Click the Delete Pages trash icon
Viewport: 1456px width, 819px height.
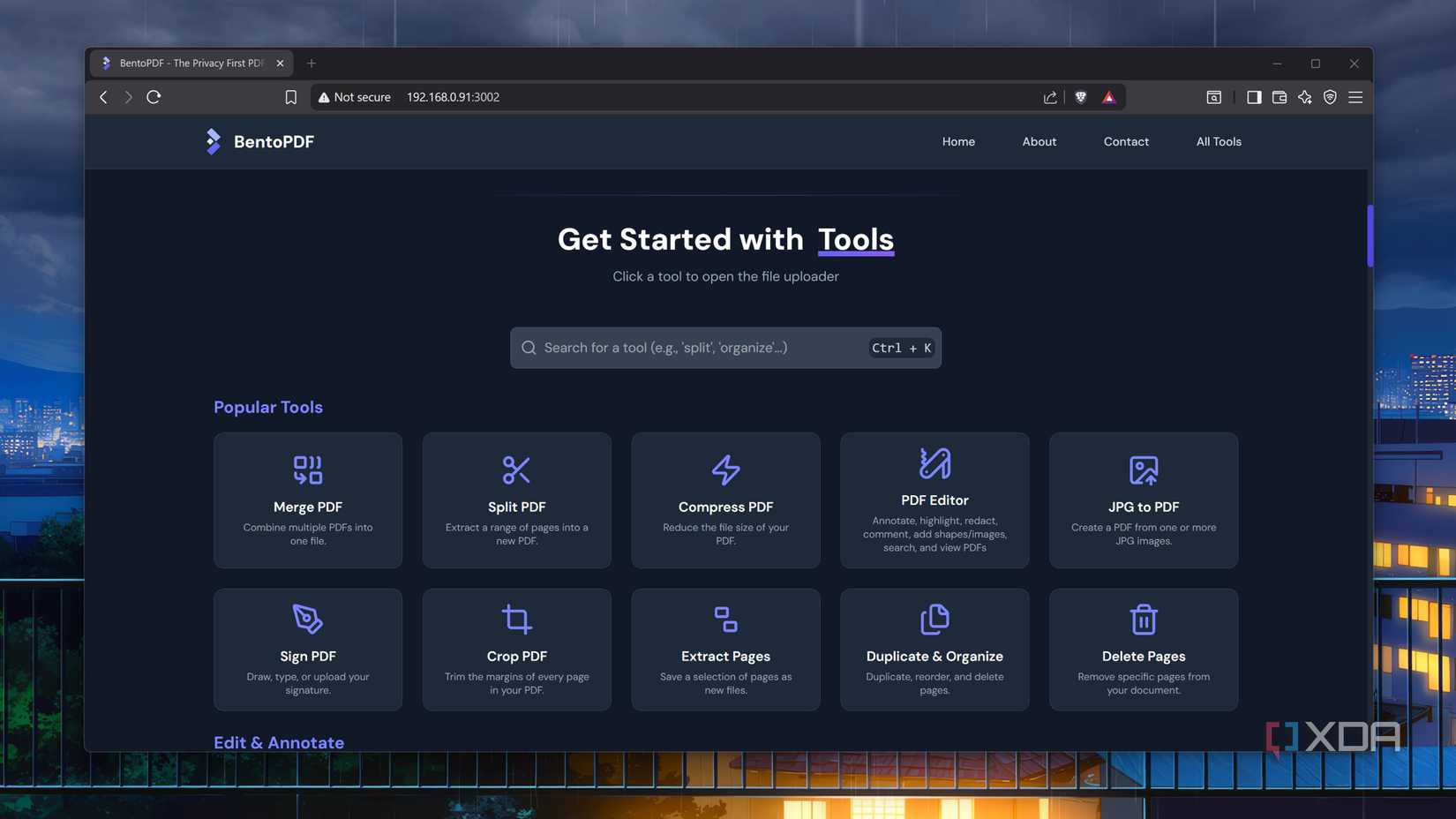click(x=1143, y=619)
